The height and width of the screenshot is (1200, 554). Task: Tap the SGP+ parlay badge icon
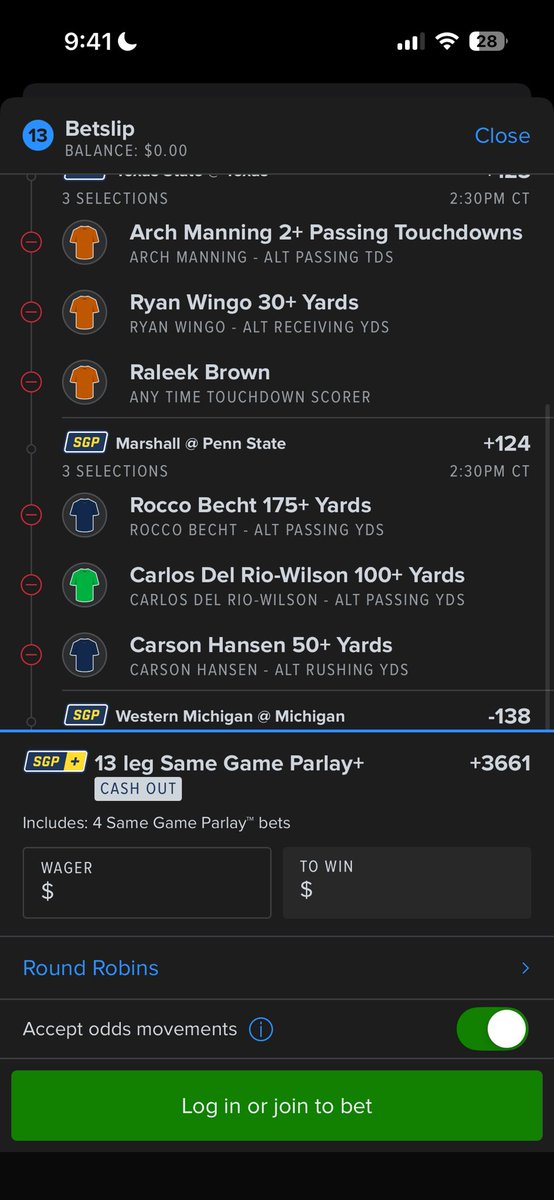(x=56, y=762)
